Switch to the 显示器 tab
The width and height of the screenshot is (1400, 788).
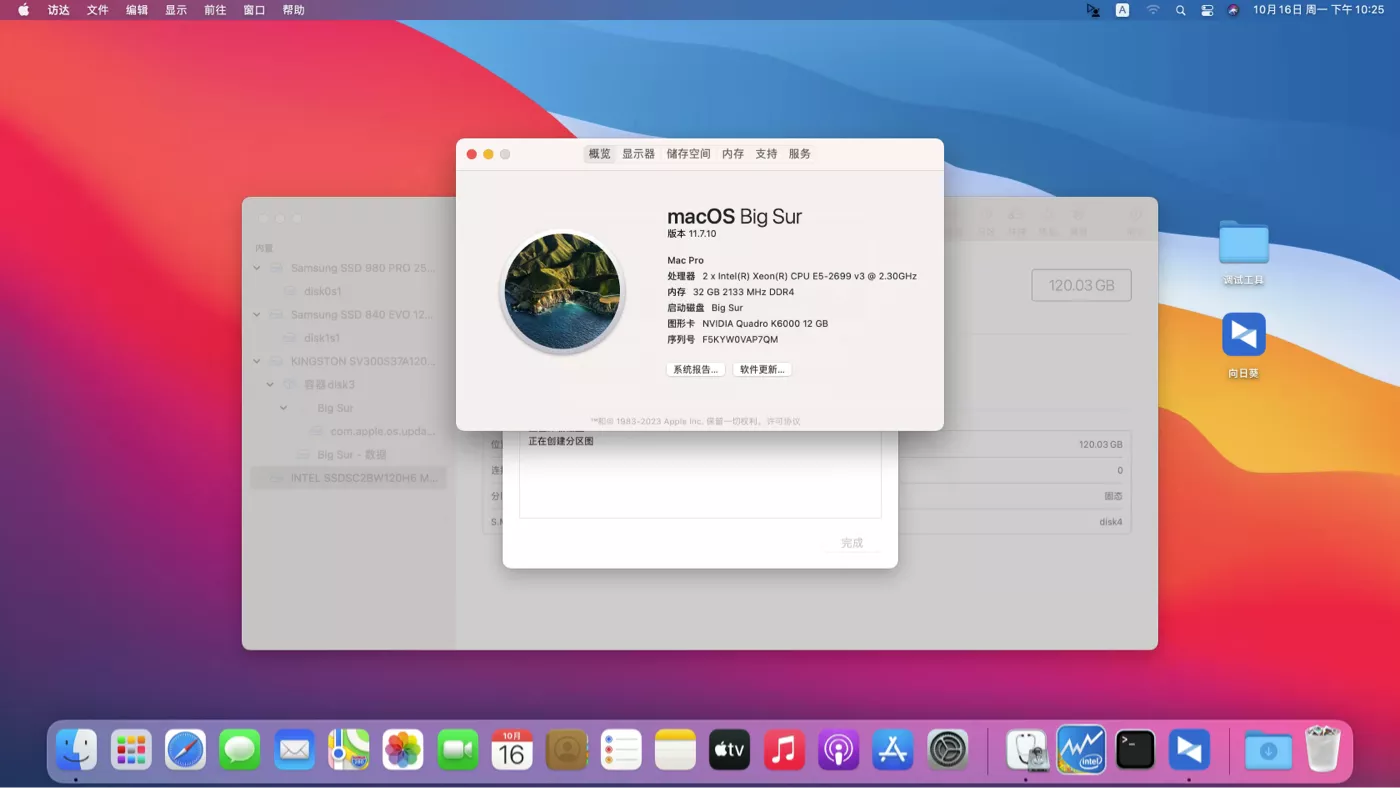click(638, 153)
